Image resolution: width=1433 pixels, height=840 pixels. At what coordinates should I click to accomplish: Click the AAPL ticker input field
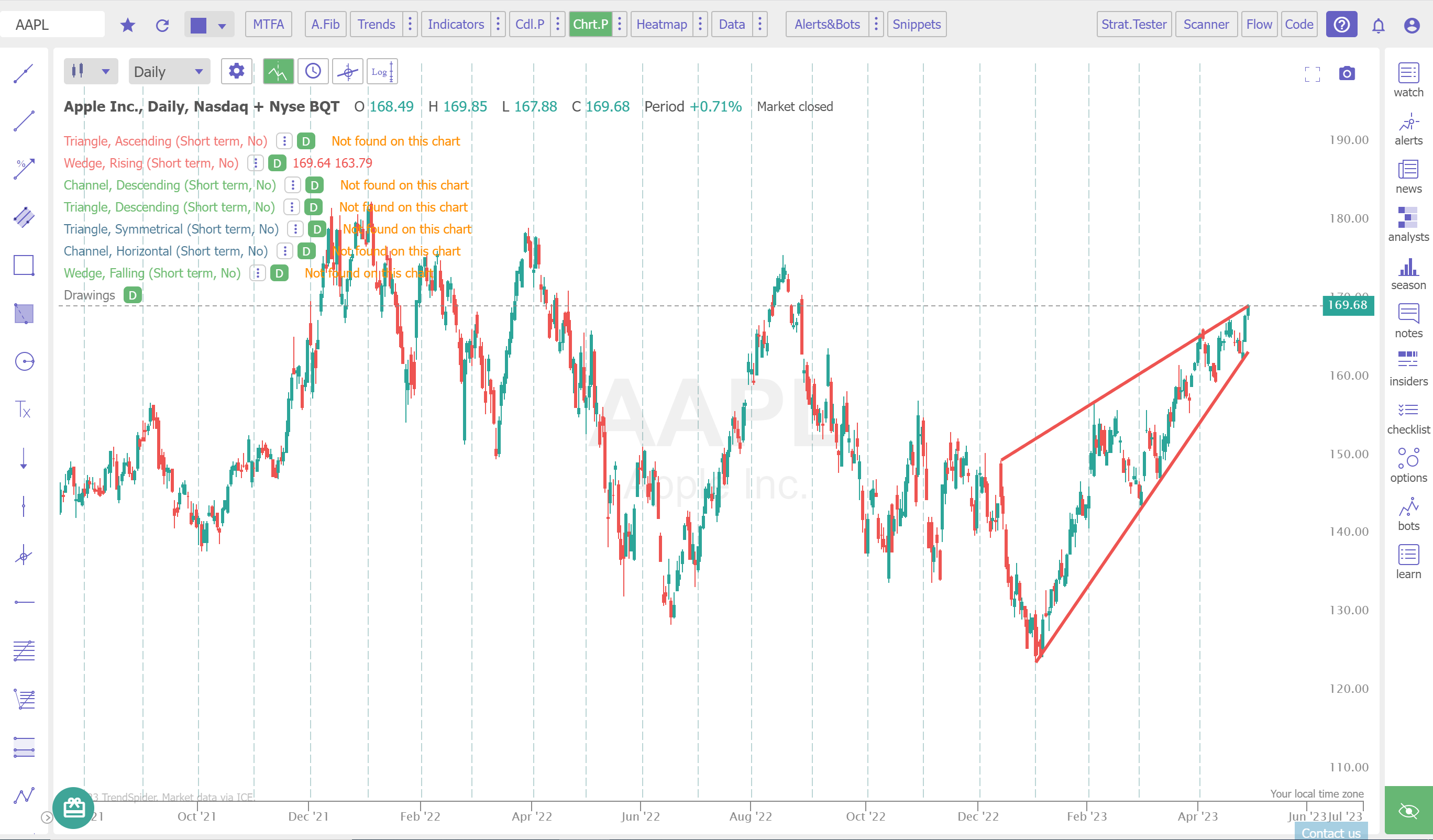tap(54, 24)
